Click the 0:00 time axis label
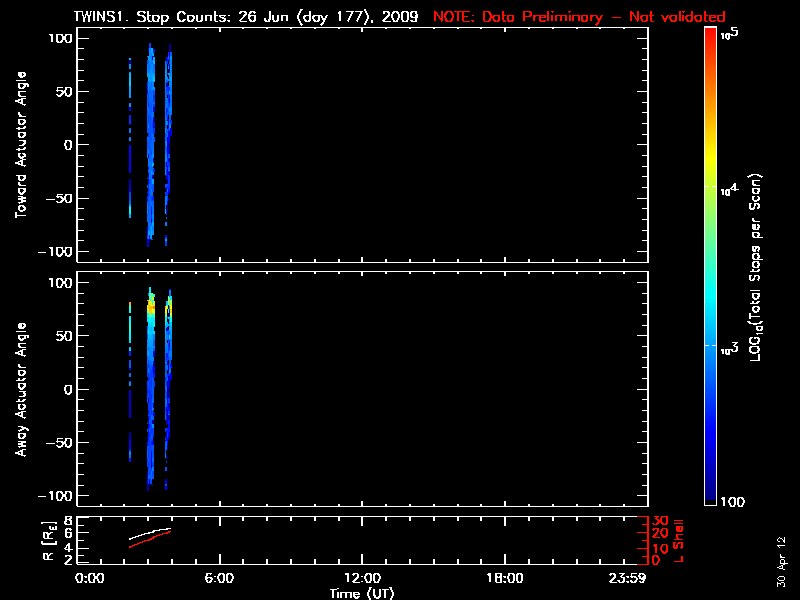 pos(90,578)
